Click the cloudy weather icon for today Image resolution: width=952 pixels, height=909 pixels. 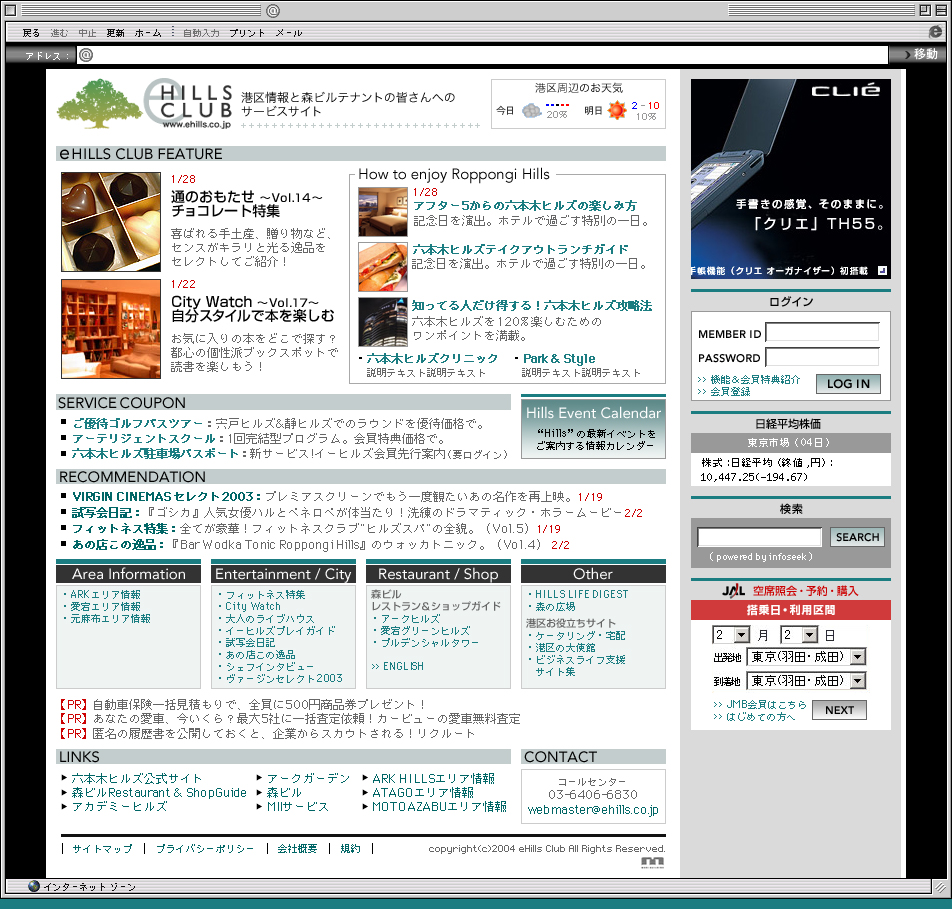pos(531,111)
